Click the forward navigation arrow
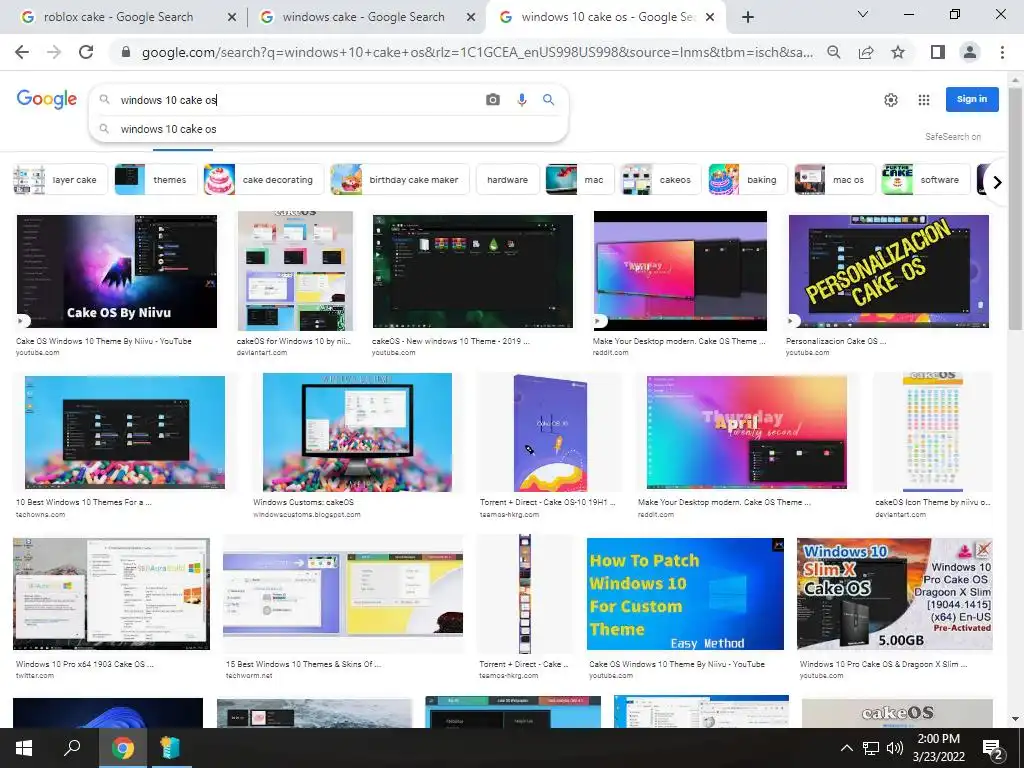 [54, 52]
